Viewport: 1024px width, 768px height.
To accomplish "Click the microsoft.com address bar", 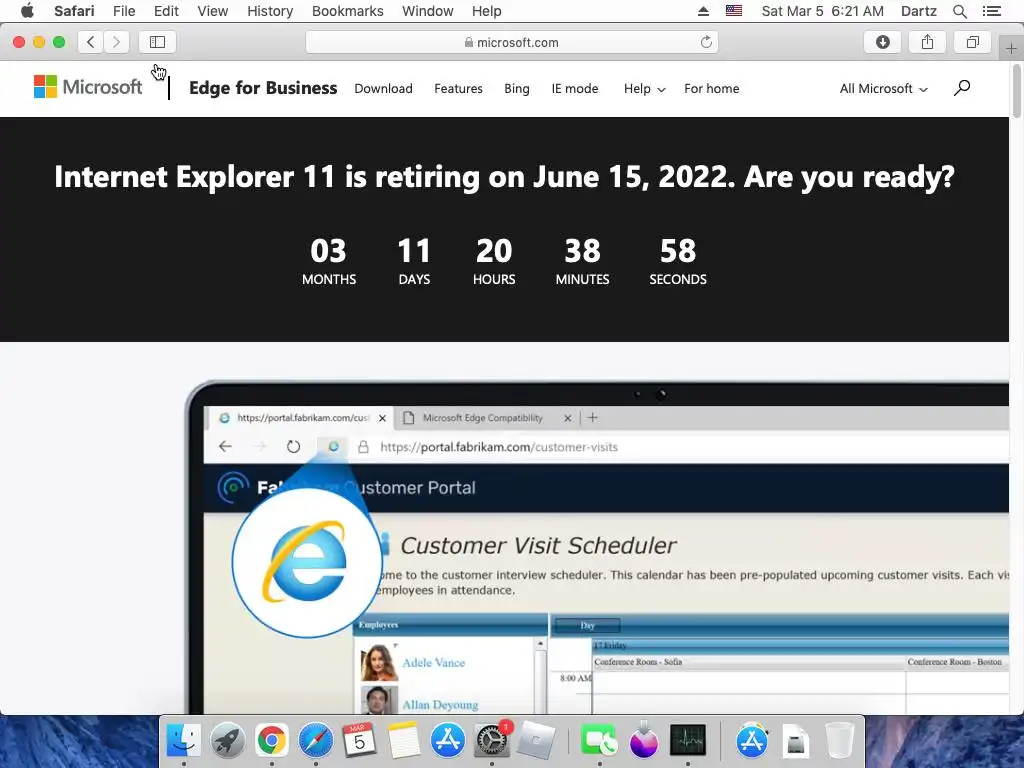I will coord(511,42).
